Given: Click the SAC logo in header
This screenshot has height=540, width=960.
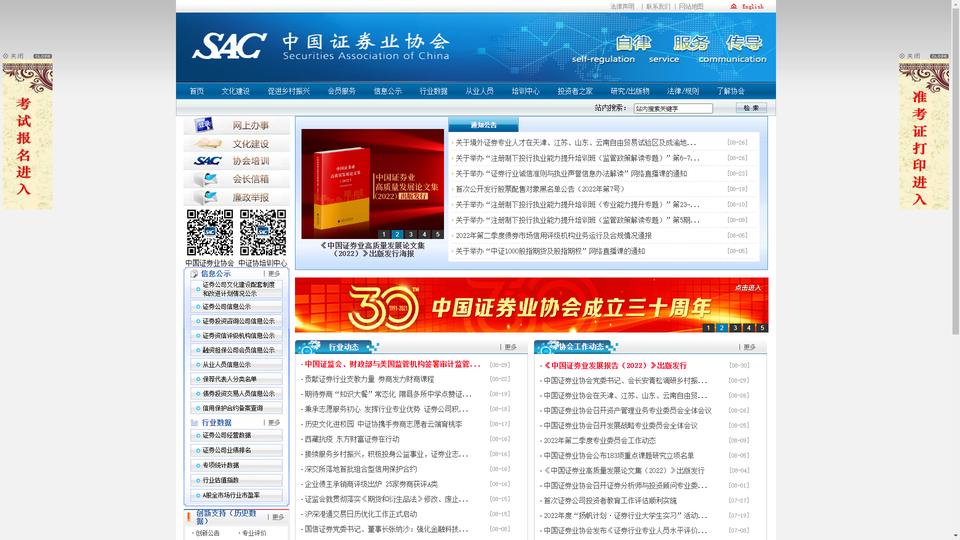Looking at the screenshot, I should (x=229, y=46).
